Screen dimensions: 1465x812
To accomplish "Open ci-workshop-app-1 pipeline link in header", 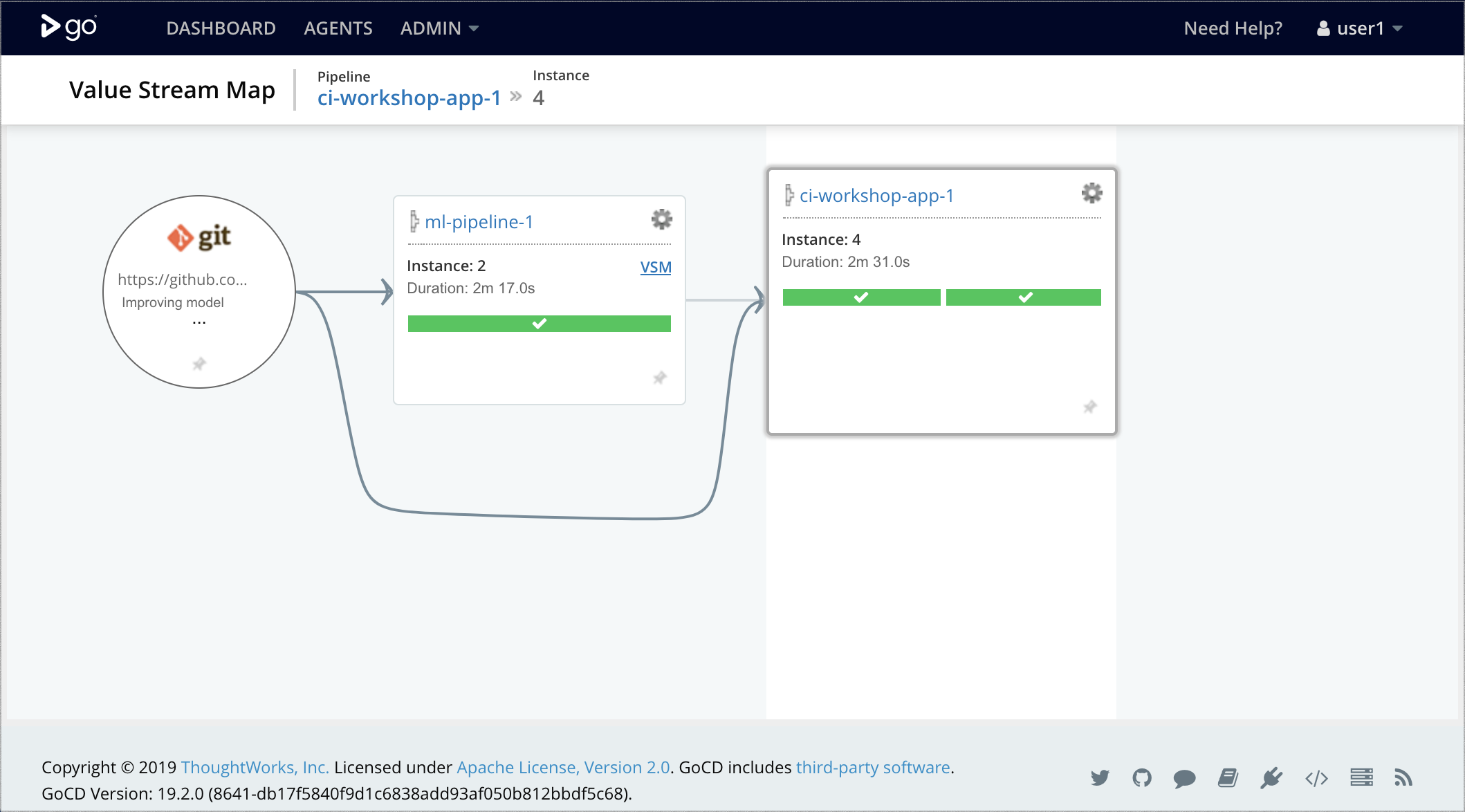I will tap(409, 98).
